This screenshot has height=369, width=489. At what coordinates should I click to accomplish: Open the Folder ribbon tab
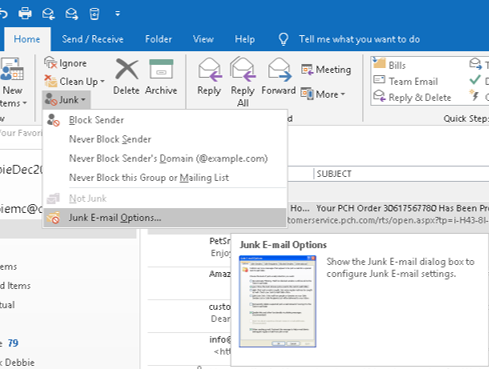pos(158,39)
